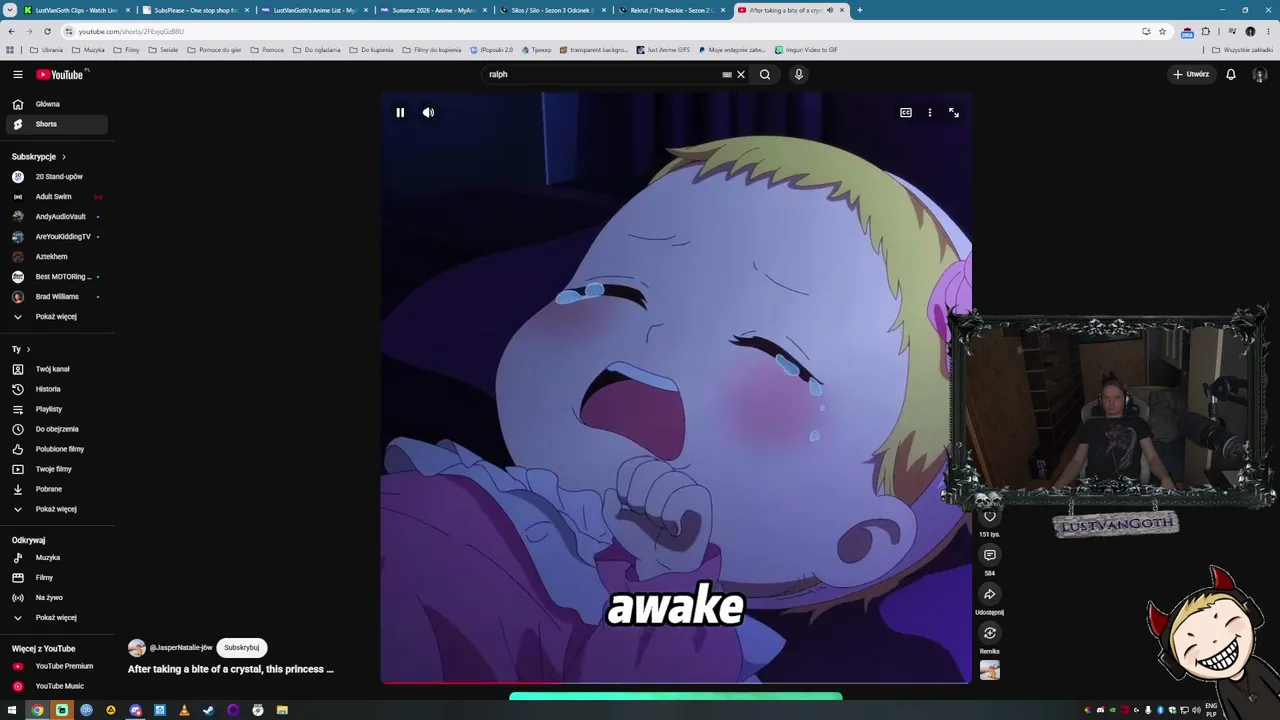The image size is (1280, 720).
Task: Toggle closed captions on the Short
Action: tap(906, 113)
